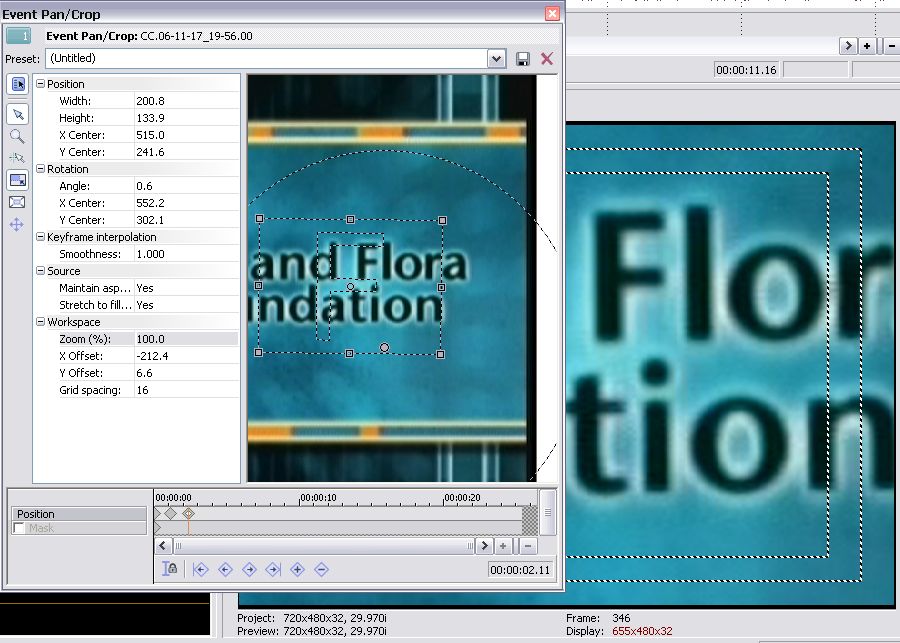The image size is (900, 643).
Task: Toggle Lock Aspect Ratio icon
Action: coord(18,180)
